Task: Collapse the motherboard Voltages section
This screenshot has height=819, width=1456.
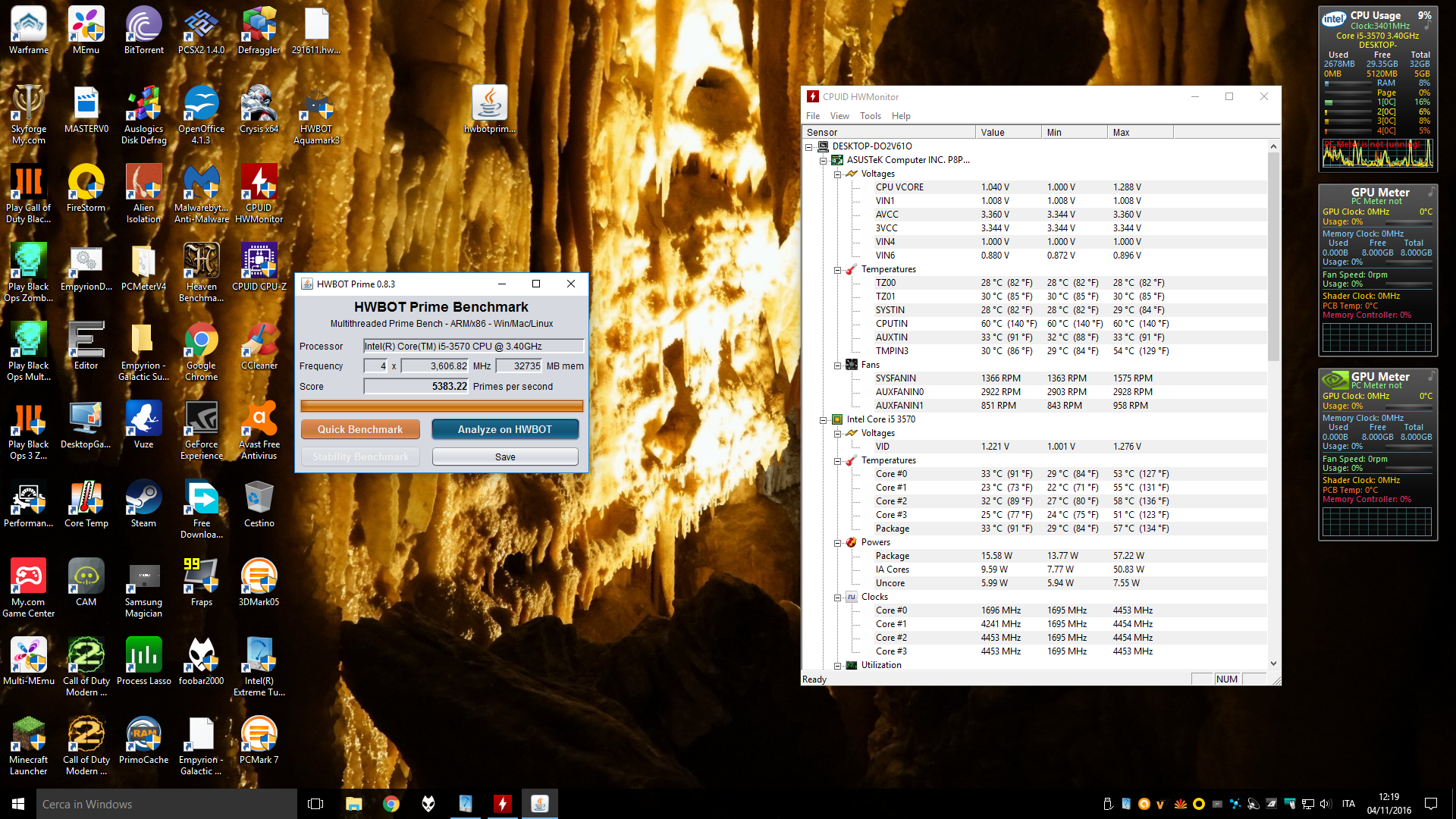Action: [838, 174]
